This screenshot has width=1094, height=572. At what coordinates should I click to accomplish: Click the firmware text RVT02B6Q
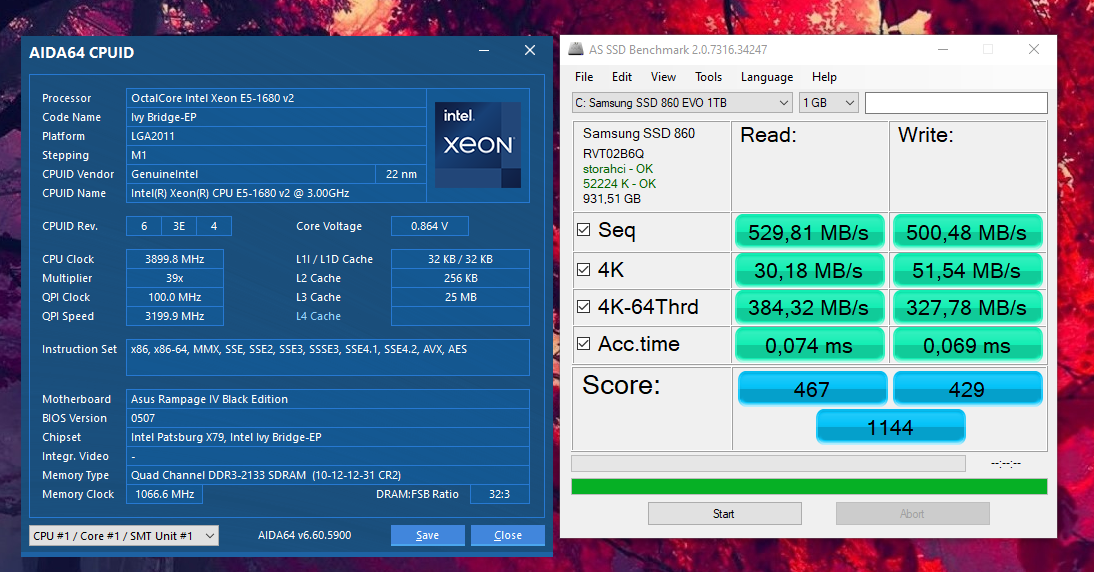tap(613, 153)
